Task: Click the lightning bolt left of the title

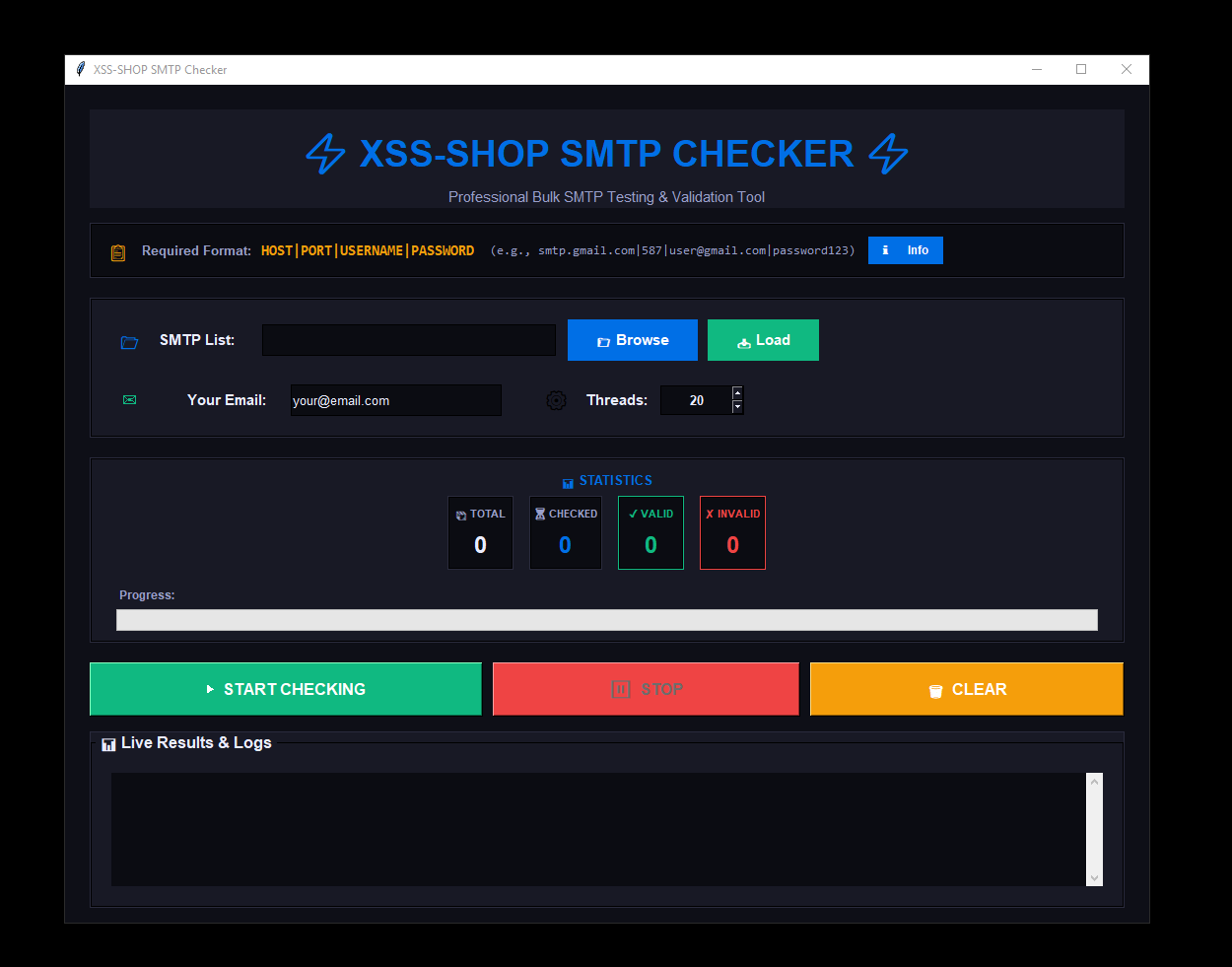Action: click(x=325, y=154)
